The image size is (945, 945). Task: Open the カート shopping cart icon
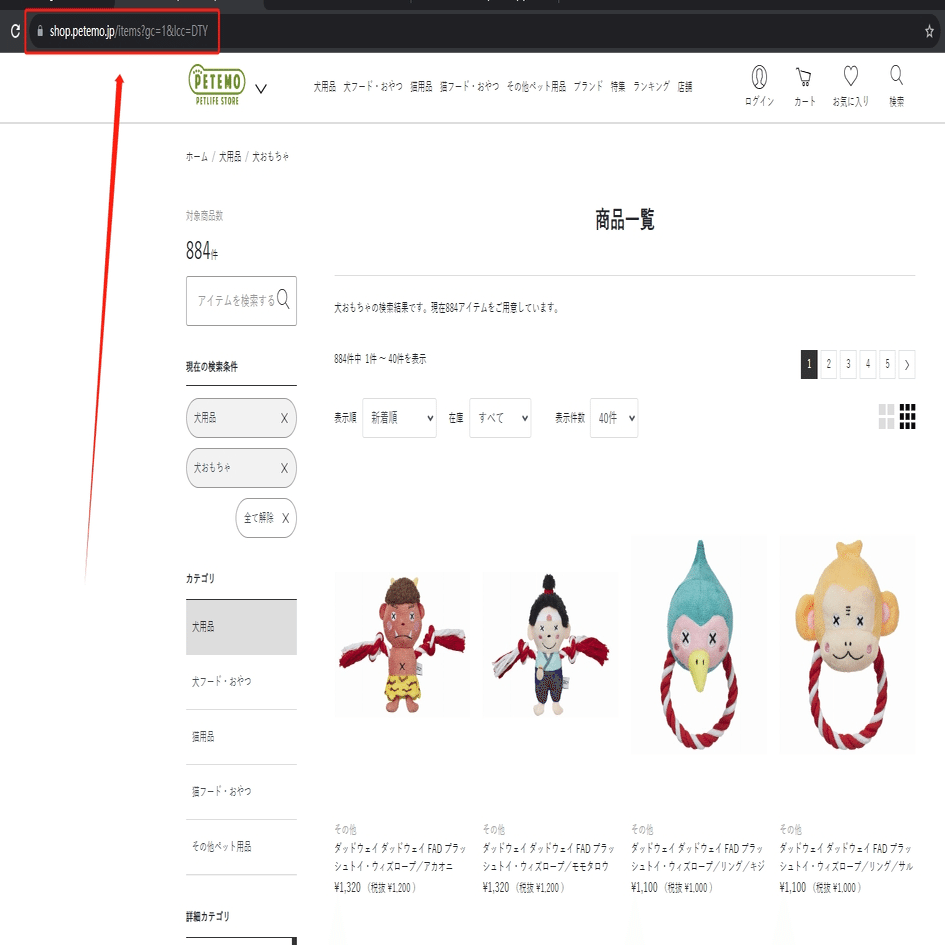tap(804, 86)
